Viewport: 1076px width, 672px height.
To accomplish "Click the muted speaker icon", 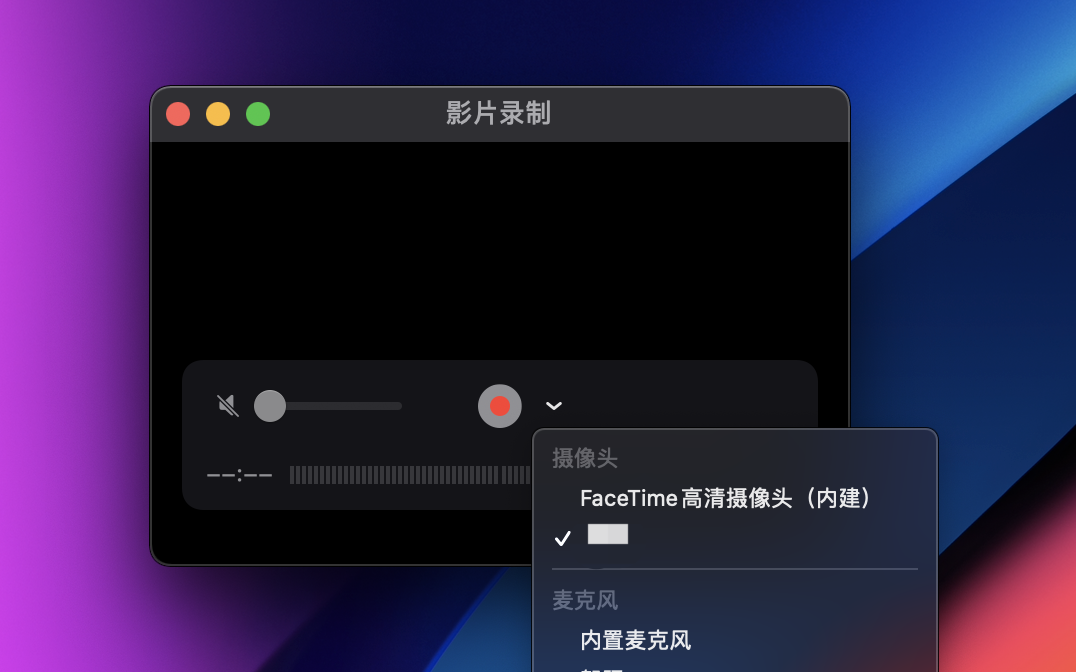I will [x=228, y=406].
